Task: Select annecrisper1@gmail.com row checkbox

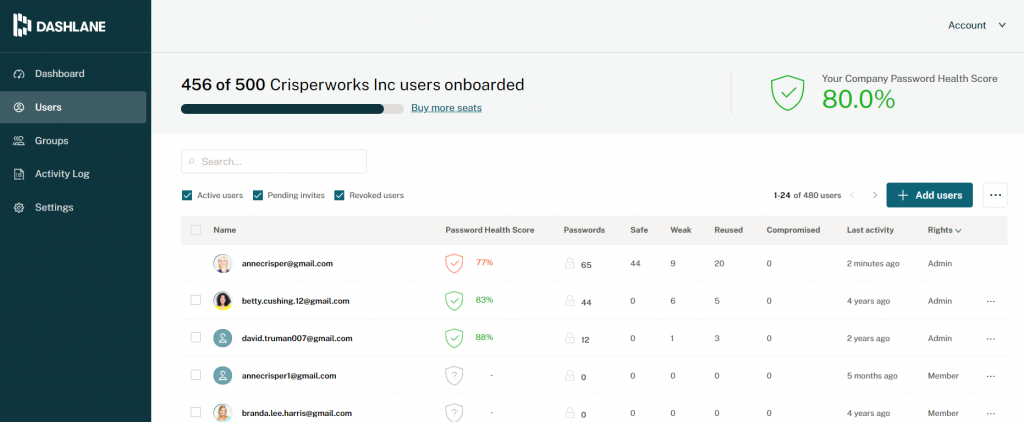Action: click(196, 375)
